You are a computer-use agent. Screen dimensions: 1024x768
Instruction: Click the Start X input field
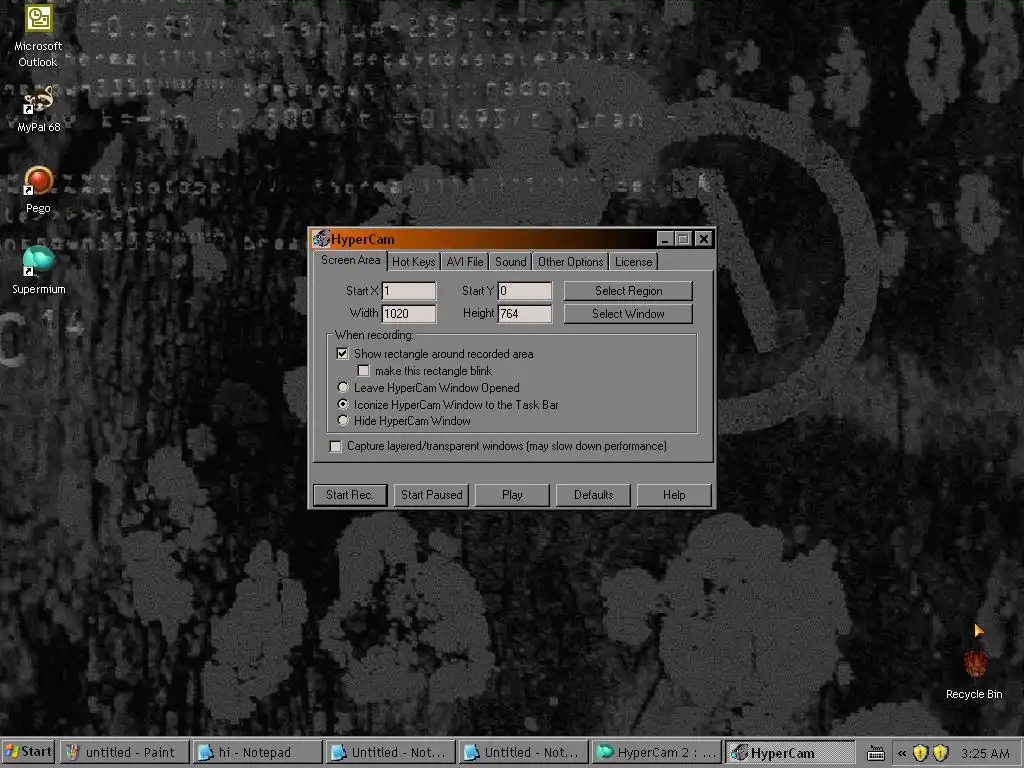pyautogui.click(x=409, y=291)
